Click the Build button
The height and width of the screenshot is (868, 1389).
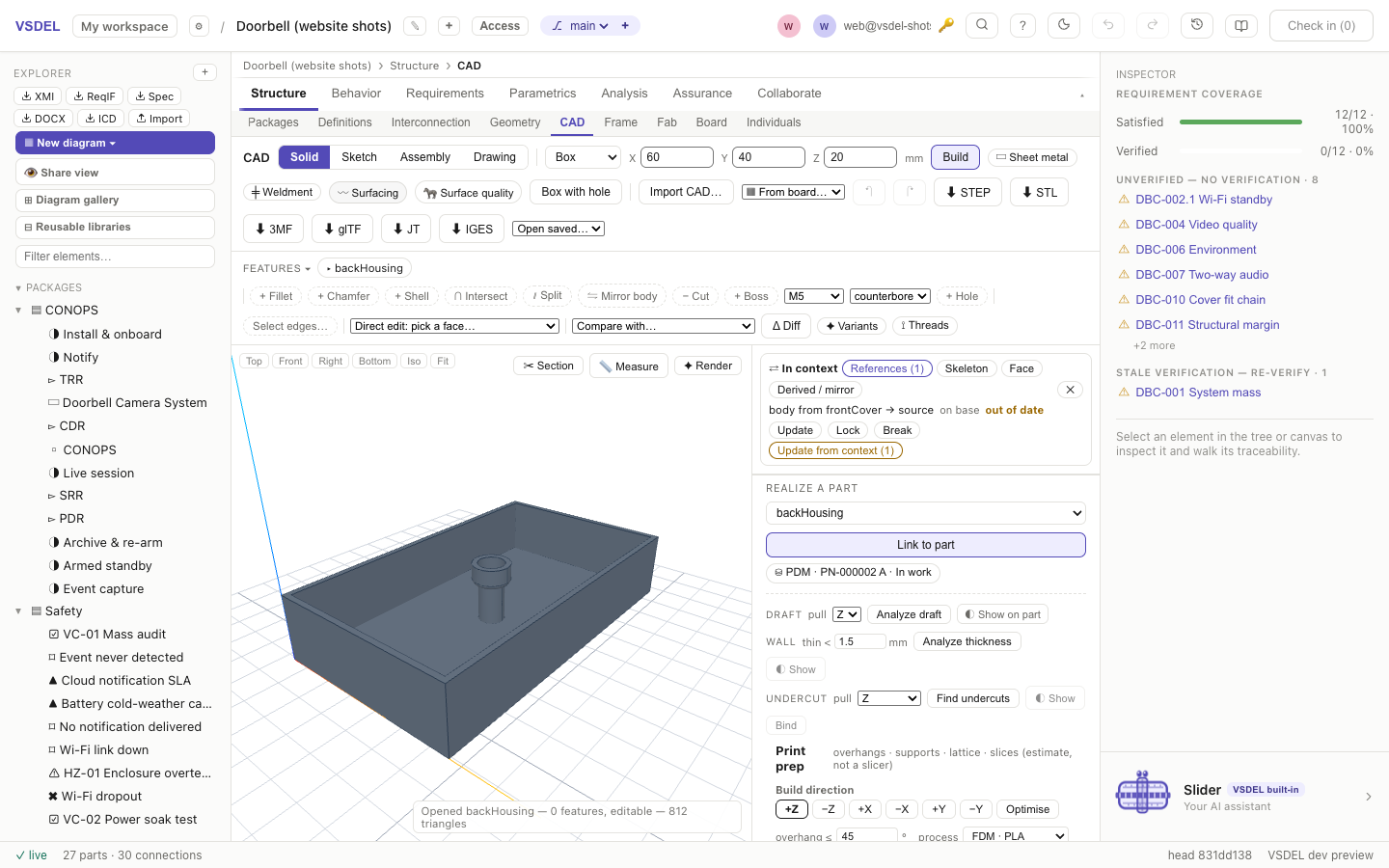coord(956,157)
